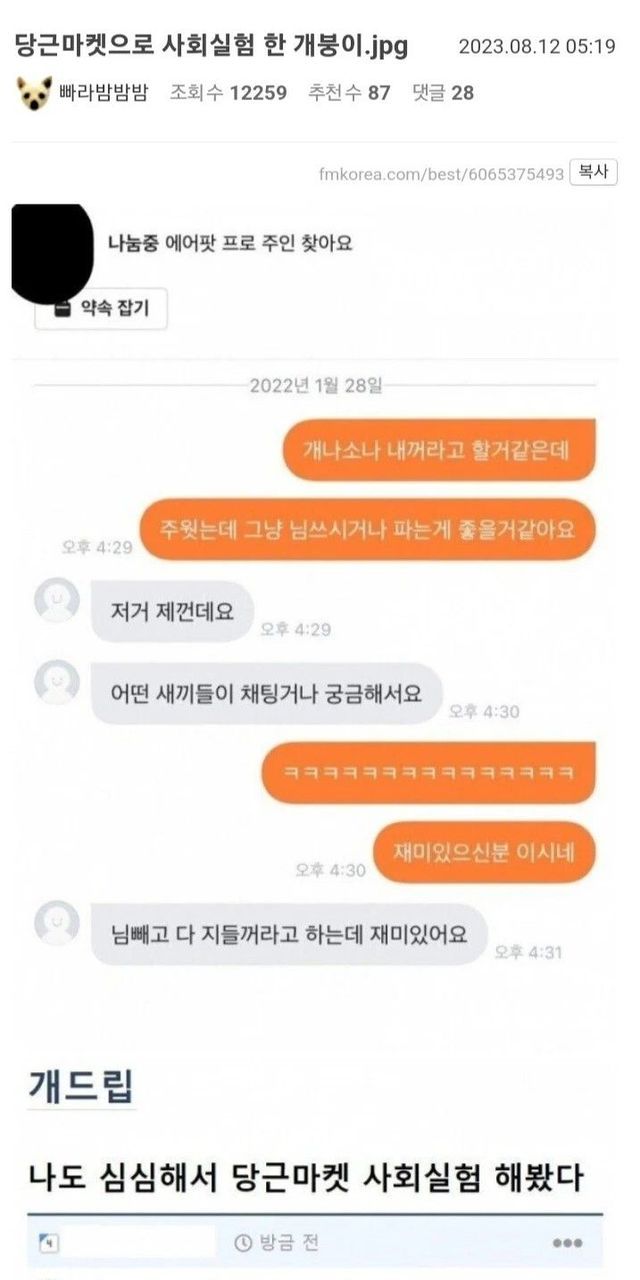Tap the 약속 잡기 appointment button
640x1280 pixels.
[101, 308]
